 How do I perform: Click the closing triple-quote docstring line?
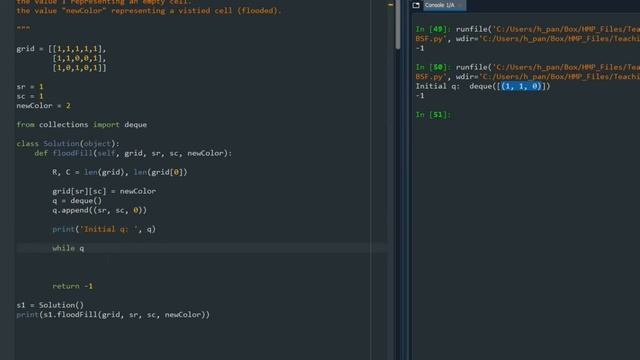tap(23, 28)
